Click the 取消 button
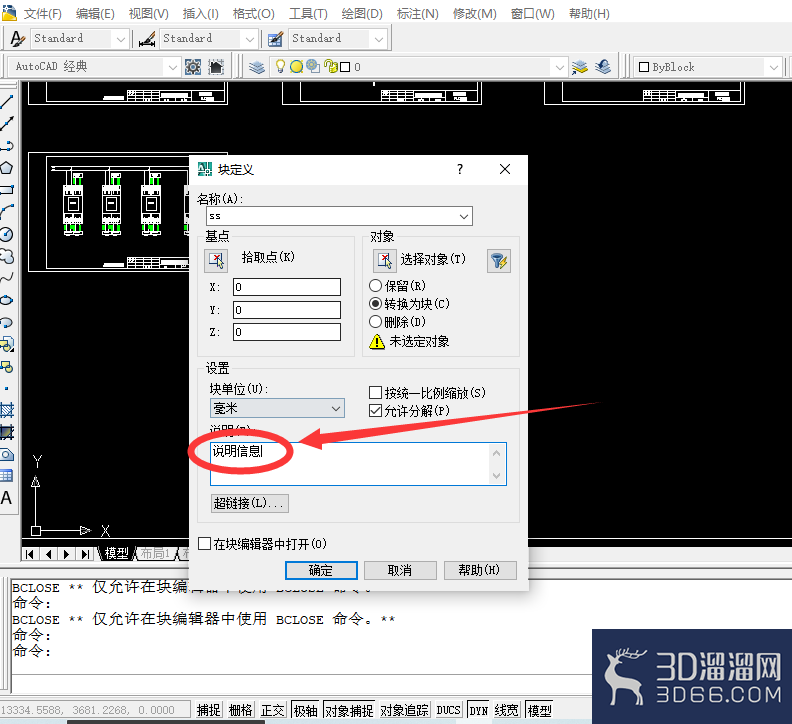 (400, 570)
